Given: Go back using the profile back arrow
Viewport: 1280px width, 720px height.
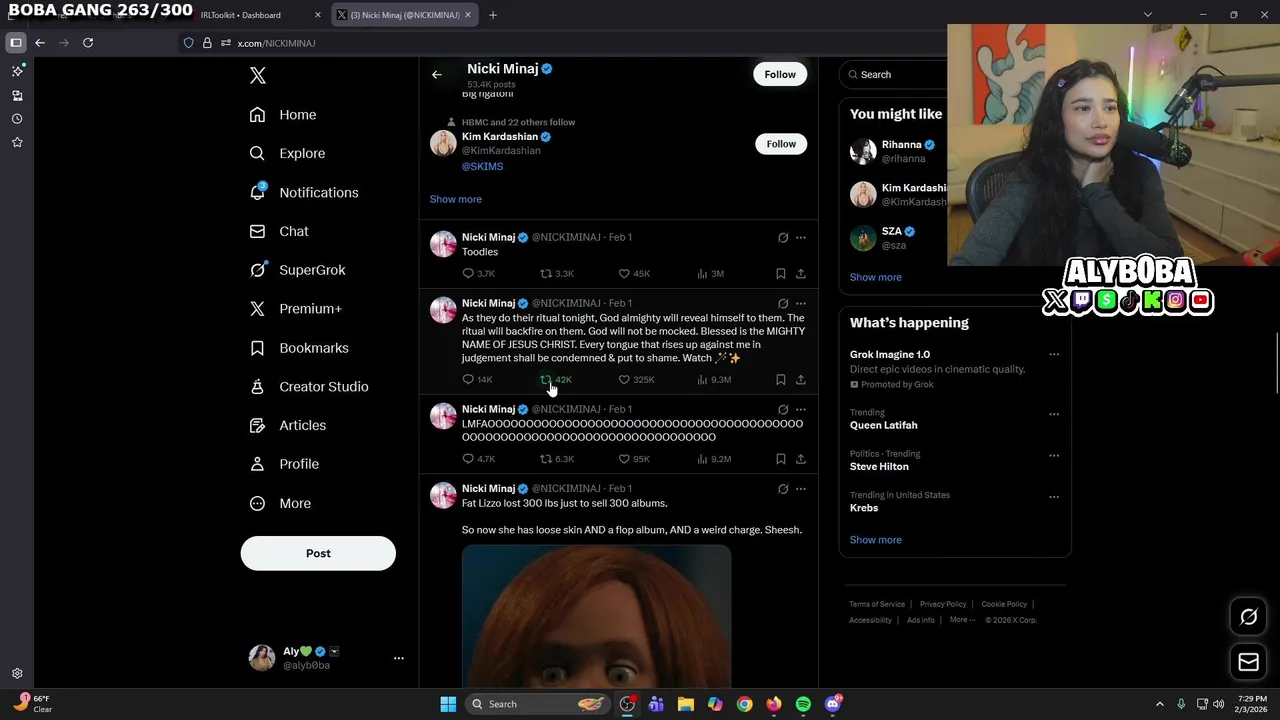Looking at the screenshot, I should 437,75.
